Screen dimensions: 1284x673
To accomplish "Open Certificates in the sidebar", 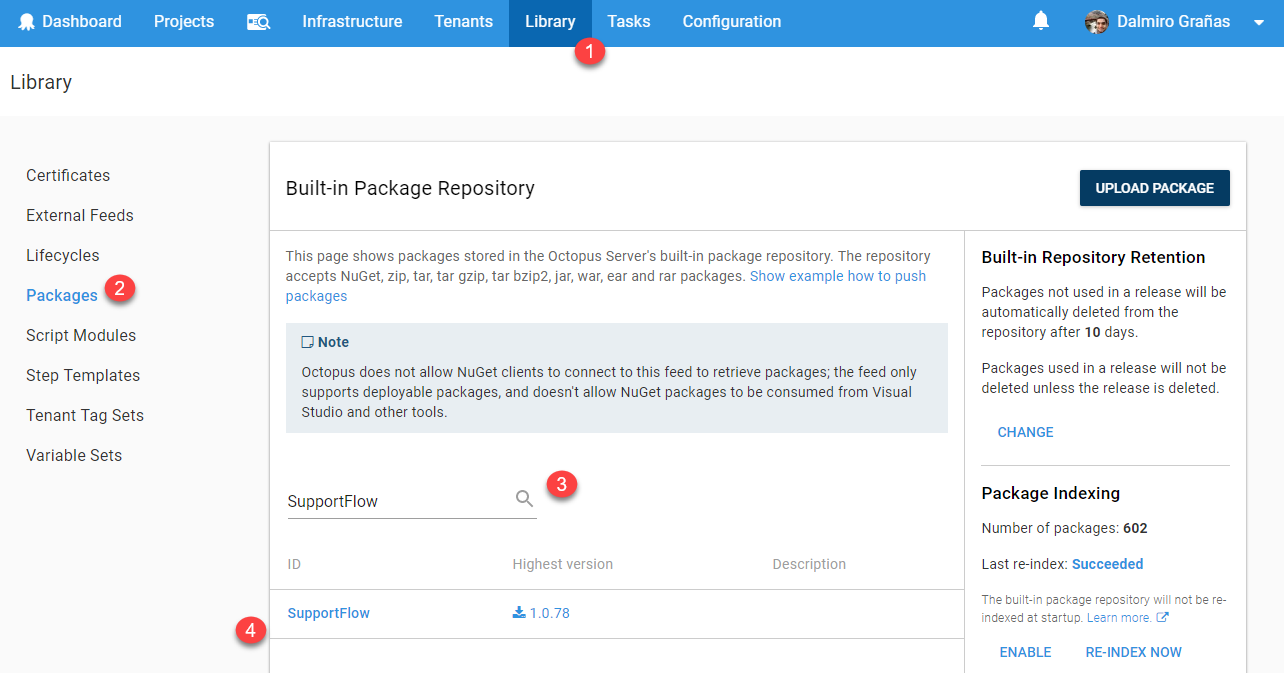I will 68,175.
